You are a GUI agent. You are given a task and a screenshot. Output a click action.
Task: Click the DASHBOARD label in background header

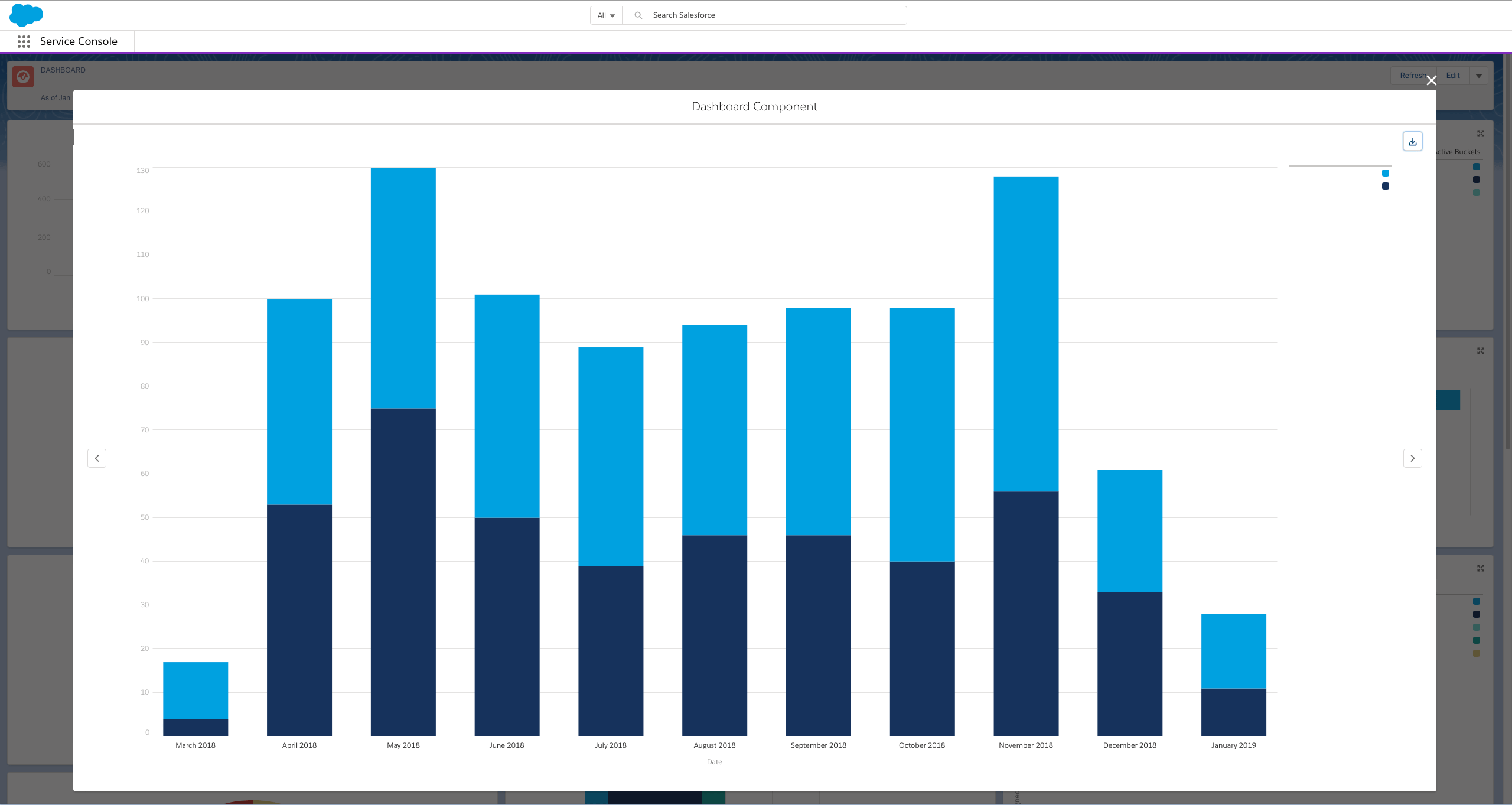tap(63, 70)
